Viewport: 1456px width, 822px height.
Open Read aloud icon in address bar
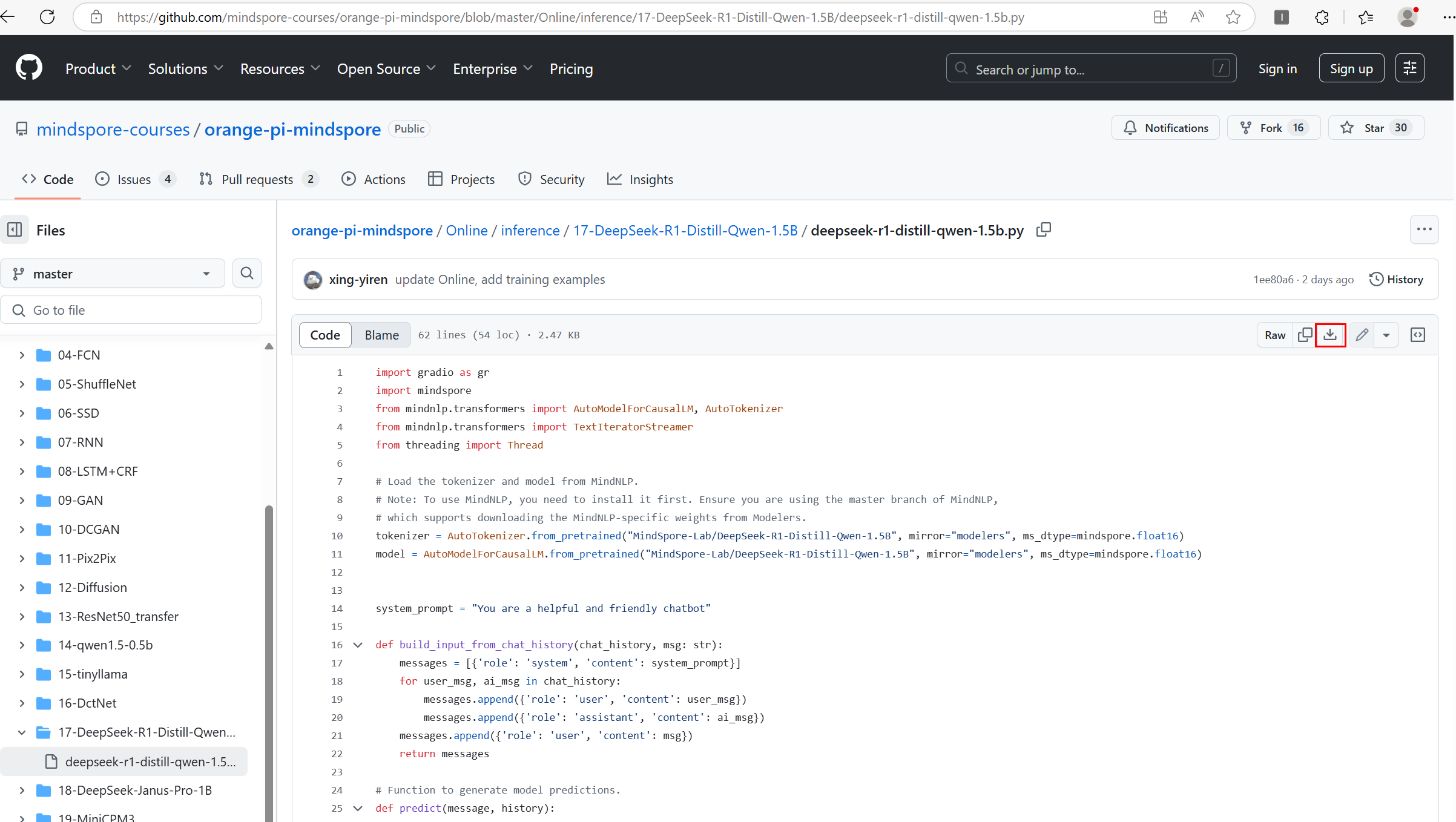(x=1196, y=17)
